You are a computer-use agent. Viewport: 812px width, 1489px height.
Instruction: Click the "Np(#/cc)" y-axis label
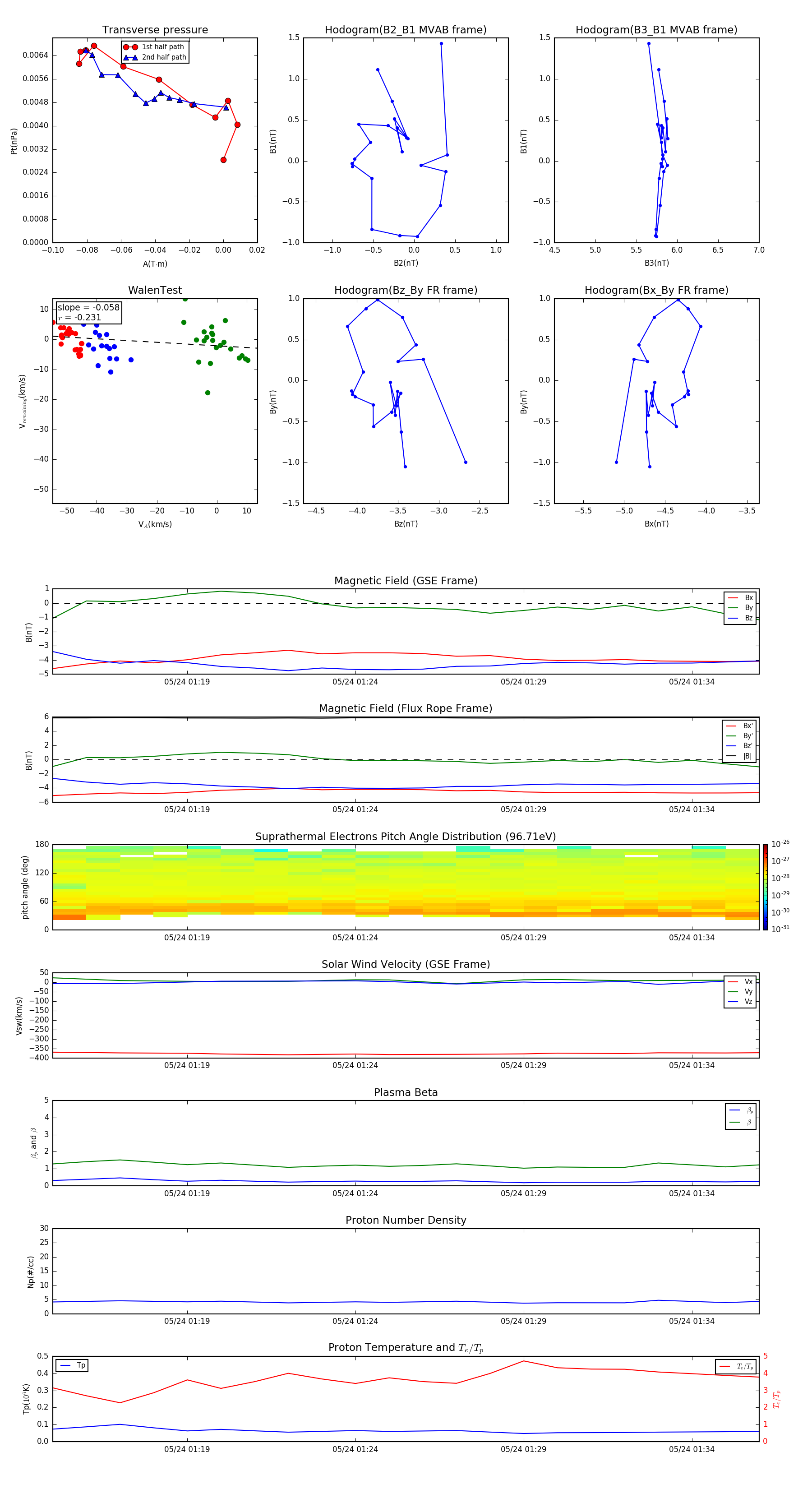click(31, 1272)
